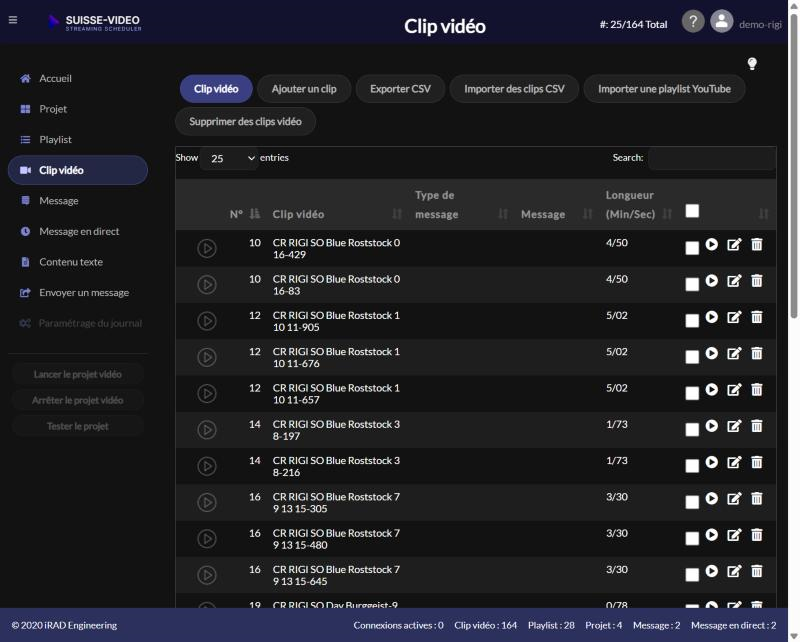Screen dimensions: 800x642
Task: Open the demo-rigi user avatar
Action: (x=721, y=22)
